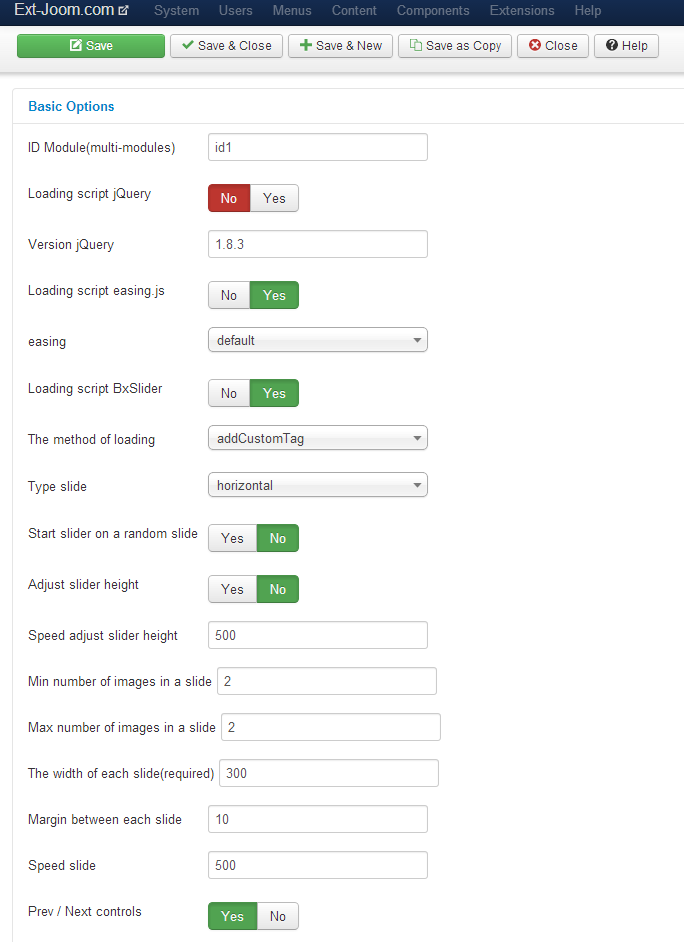Click the Basic Options heading link
684x942 pixels.
tap(71, 106)
